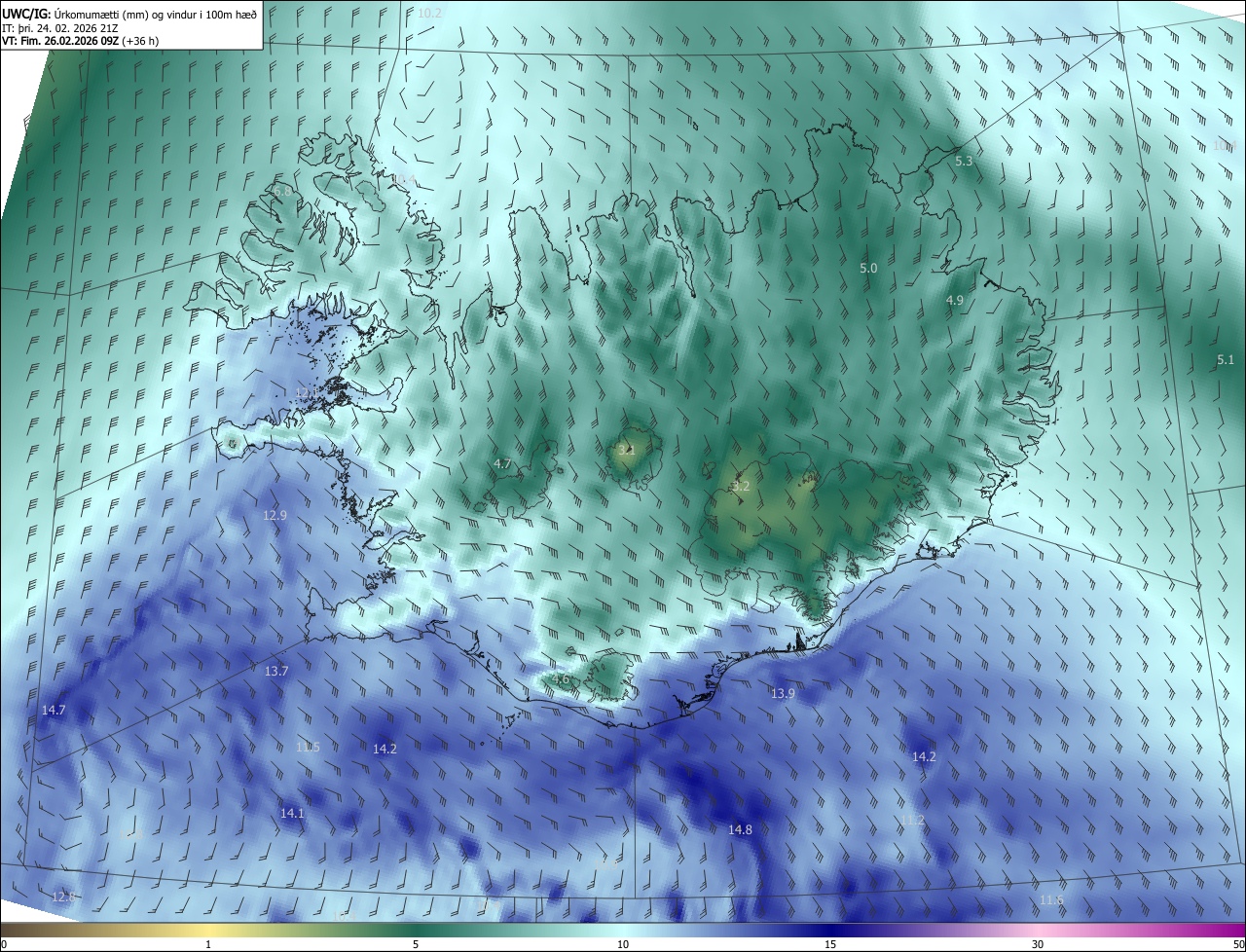Click the 12.1 value in the bay with islands
This screenshot has height=952, width=1246.
pyautogui.click(x=306, y=393)
